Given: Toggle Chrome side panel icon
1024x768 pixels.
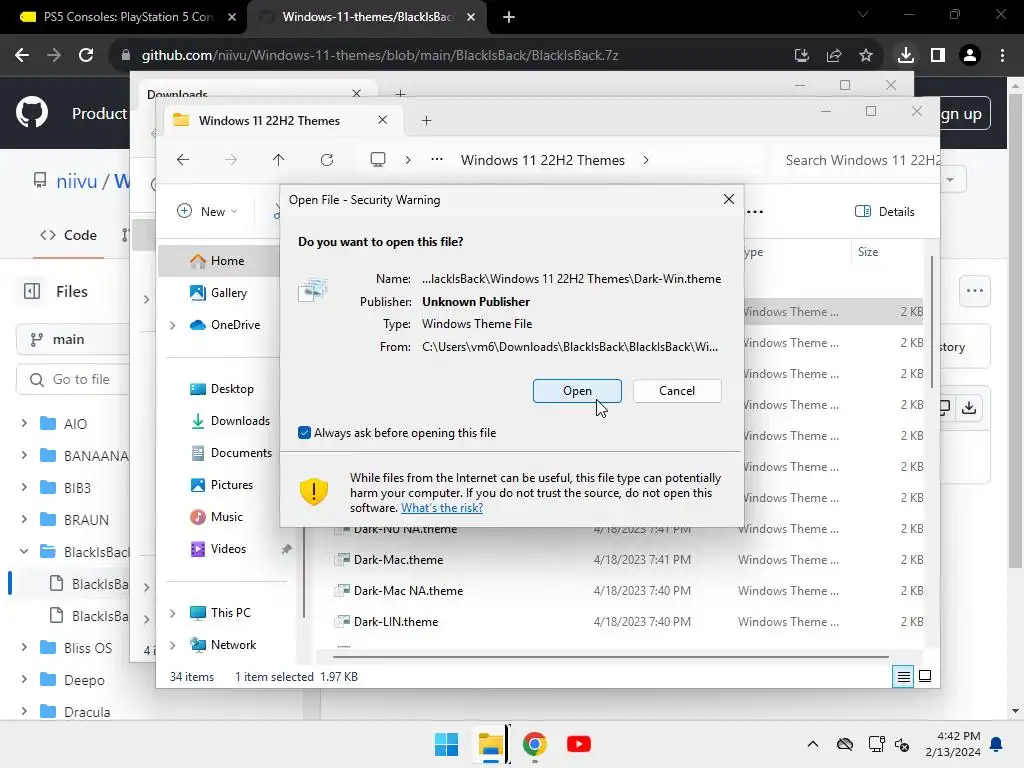Looking at the screenshot, I should (937, 55).
